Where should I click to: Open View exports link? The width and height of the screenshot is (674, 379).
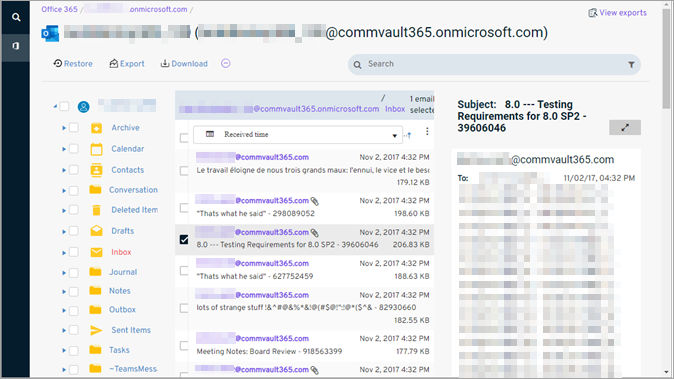(x=618, y=13)
